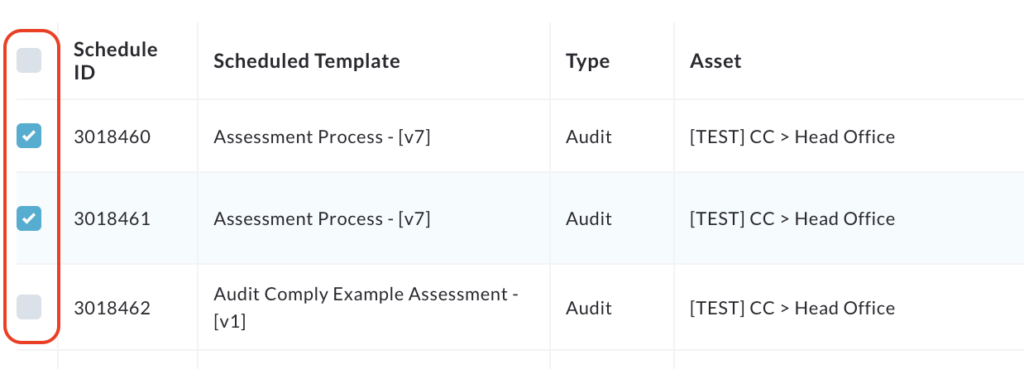Tick the select-all checkbox in the table header
The height and width of the screenshot is (369, 1024).
point(29,61)
